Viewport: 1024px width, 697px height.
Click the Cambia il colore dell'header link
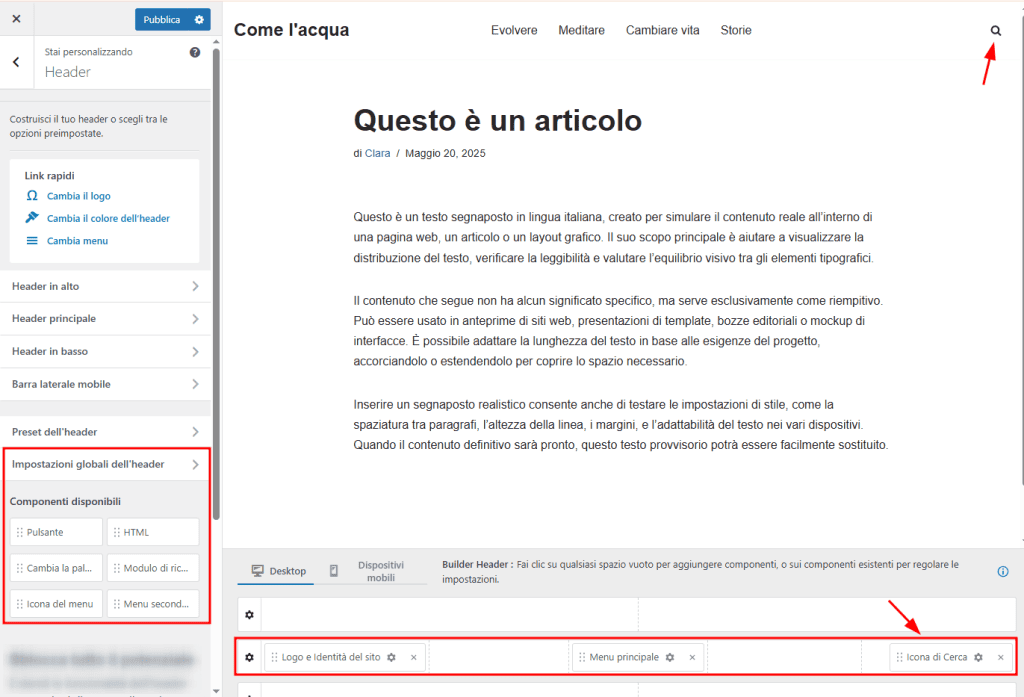(x=108, y=218)
